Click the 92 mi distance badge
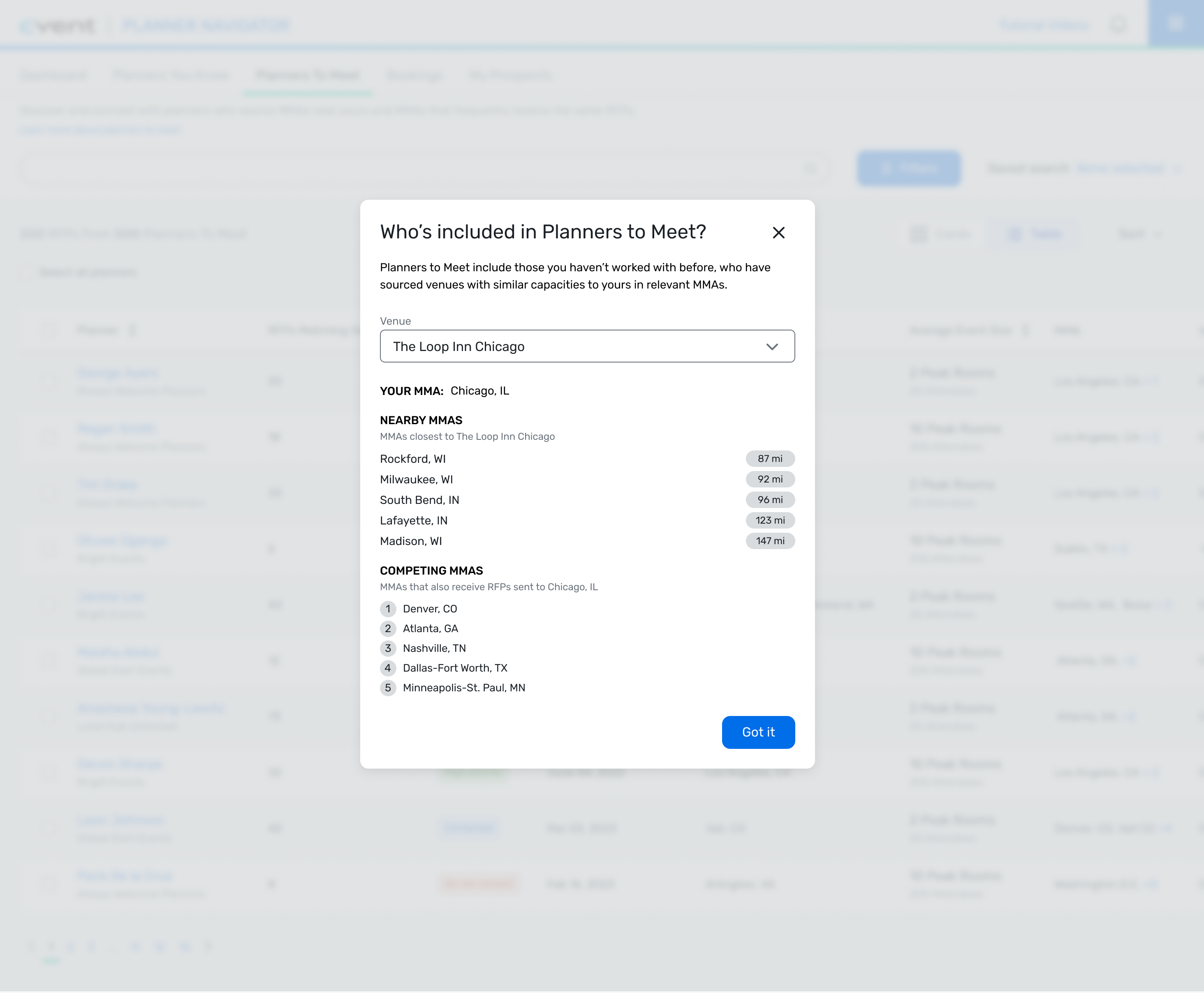This screenshot has width=1204, height=993. [x=770, y=479]
